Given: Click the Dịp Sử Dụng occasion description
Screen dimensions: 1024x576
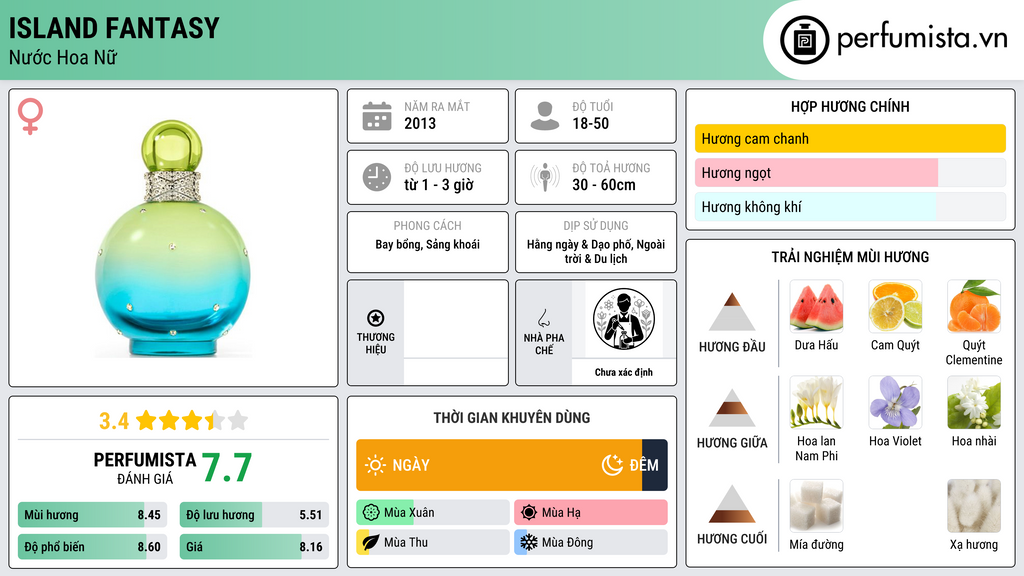Looking at the screenshot, I should 596,251.
